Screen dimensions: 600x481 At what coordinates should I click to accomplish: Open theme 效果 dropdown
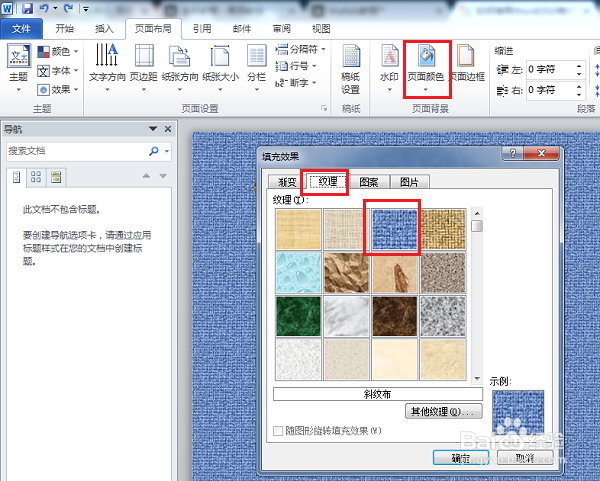tap(58, 90)
